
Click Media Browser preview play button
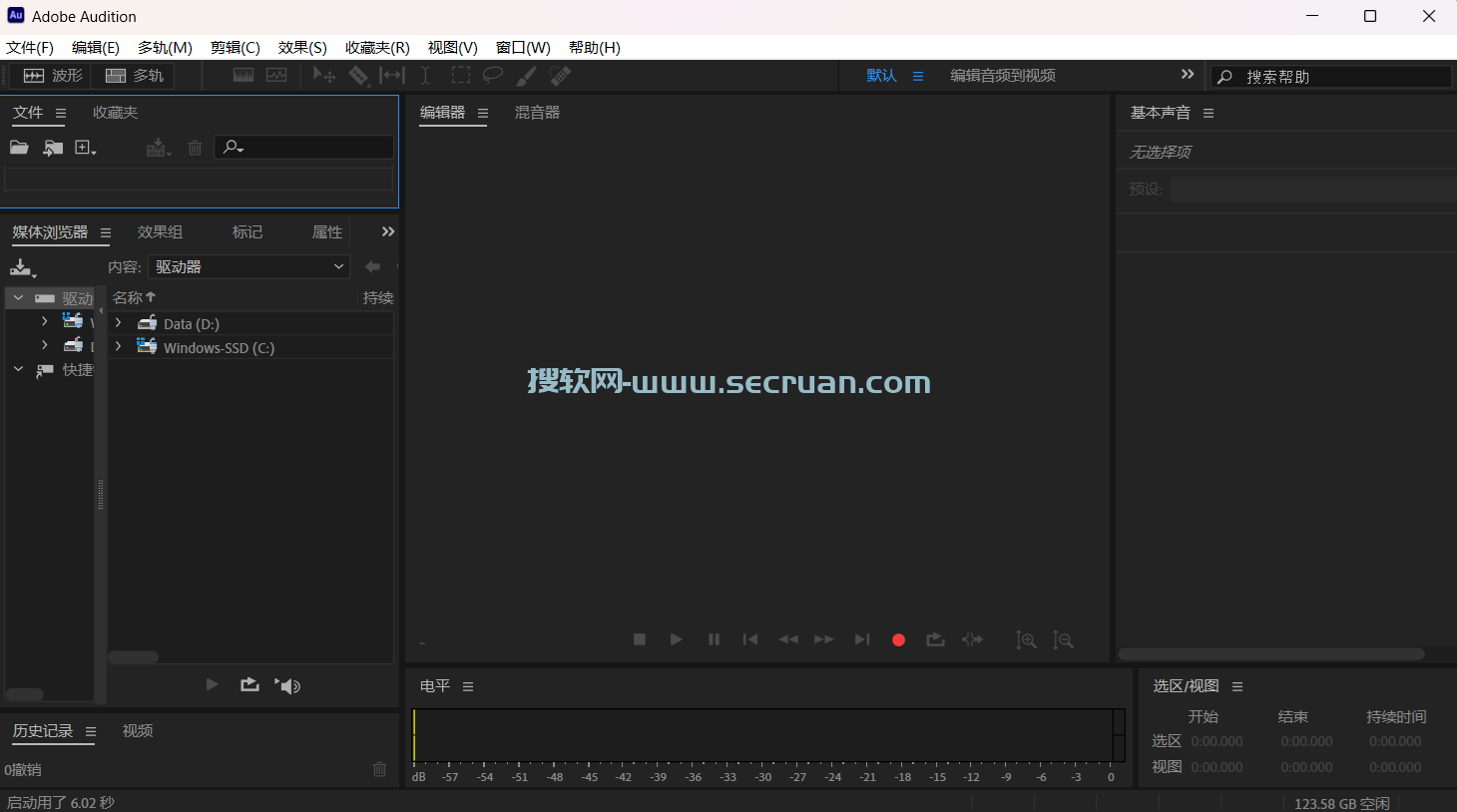tap(212, 684)
